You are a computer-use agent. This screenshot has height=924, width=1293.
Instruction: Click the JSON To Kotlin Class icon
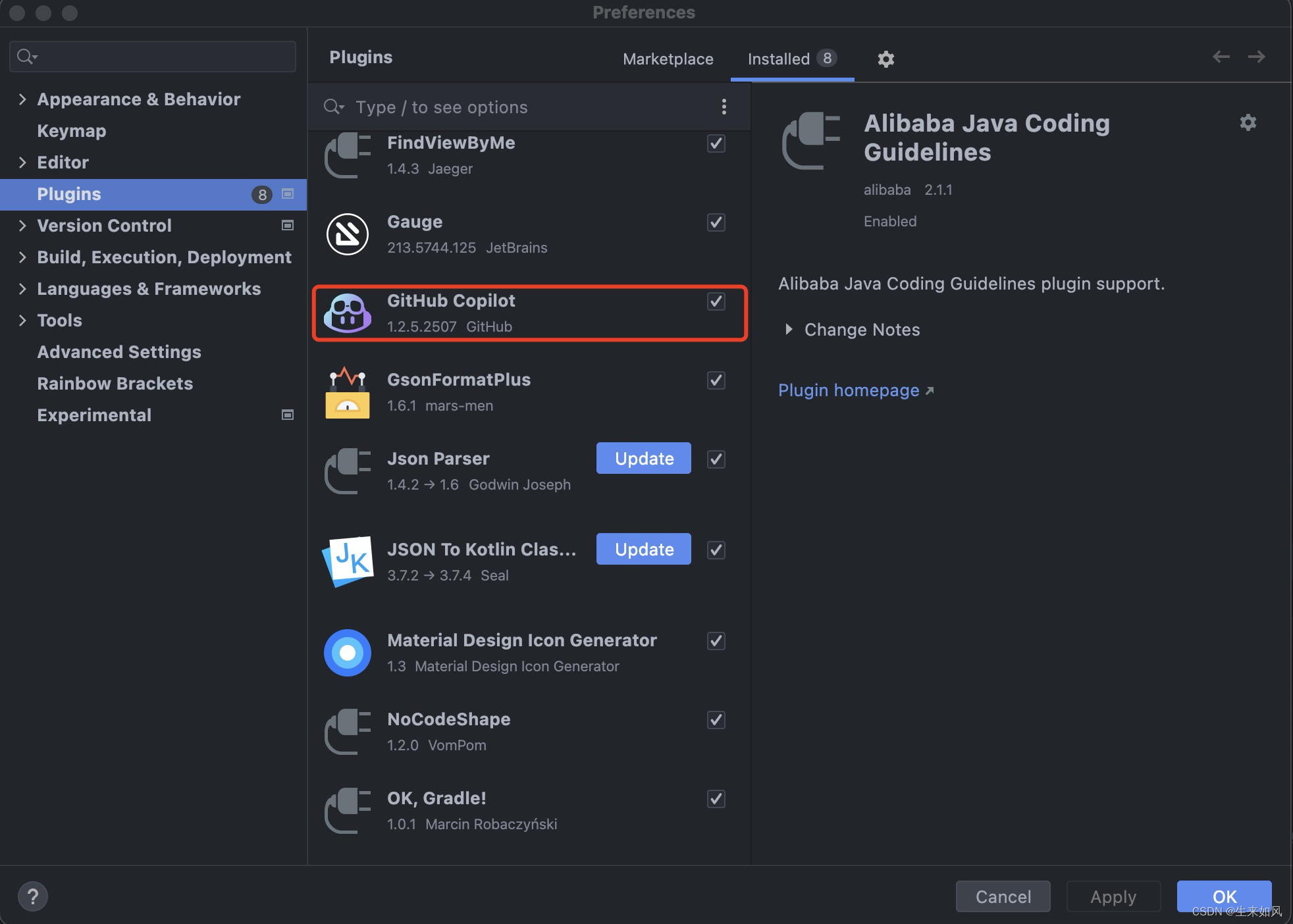[348, 561]
